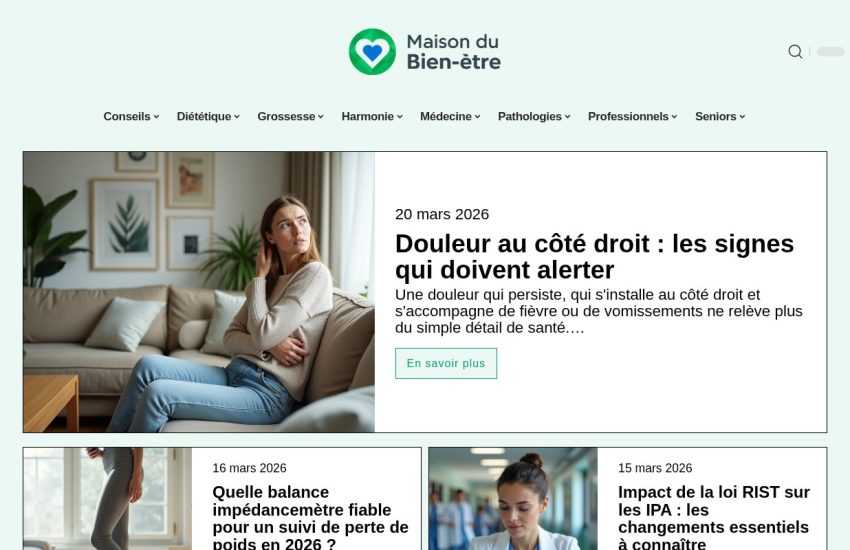Select the Professionnels menu item
The width and height of the screenshot is (850, 550).
tap(633, 117)
